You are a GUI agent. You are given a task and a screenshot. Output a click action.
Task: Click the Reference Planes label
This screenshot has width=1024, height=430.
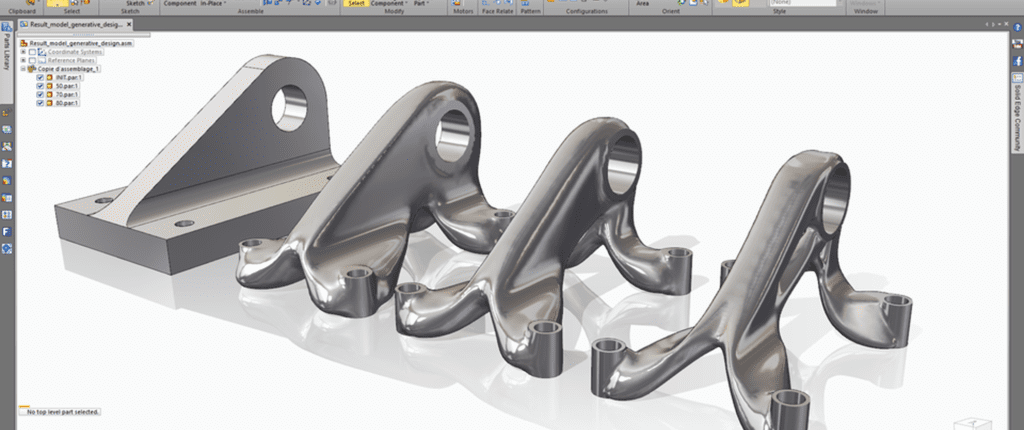71,60
